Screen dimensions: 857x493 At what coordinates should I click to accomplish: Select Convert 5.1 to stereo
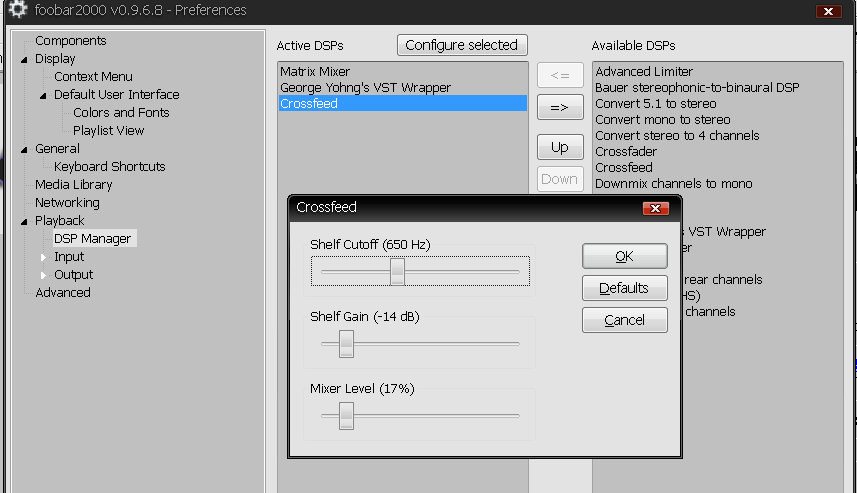[x=718, y=103]
